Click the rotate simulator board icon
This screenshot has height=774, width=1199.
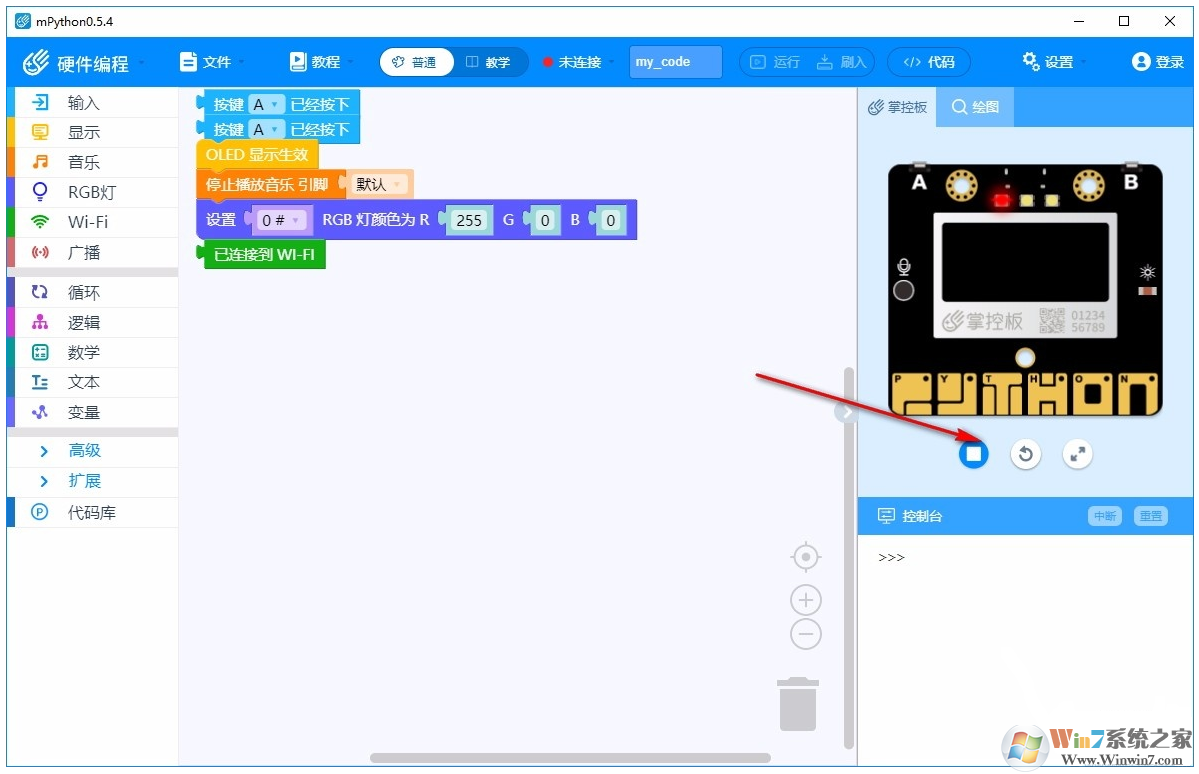[1025, 454]
